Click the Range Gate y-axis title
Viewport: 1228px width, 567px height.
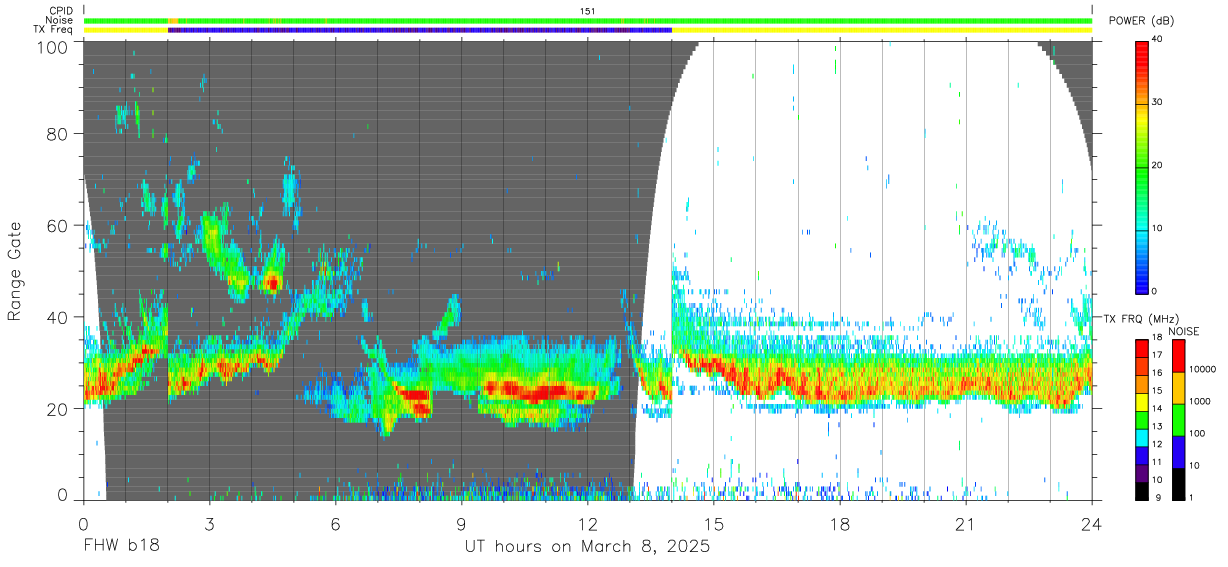coord(15,270)
